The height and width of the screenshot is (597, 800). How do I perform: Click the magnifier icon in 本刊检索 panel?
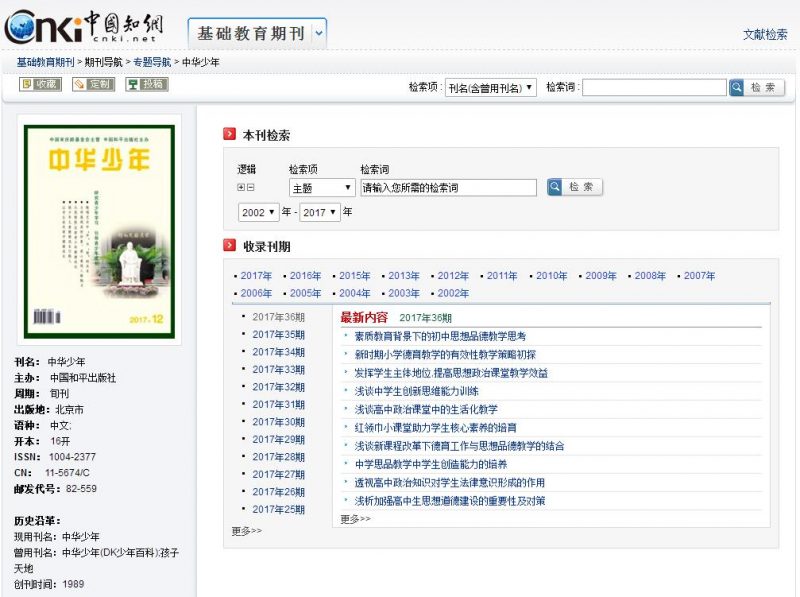click(x=556, y=188)
